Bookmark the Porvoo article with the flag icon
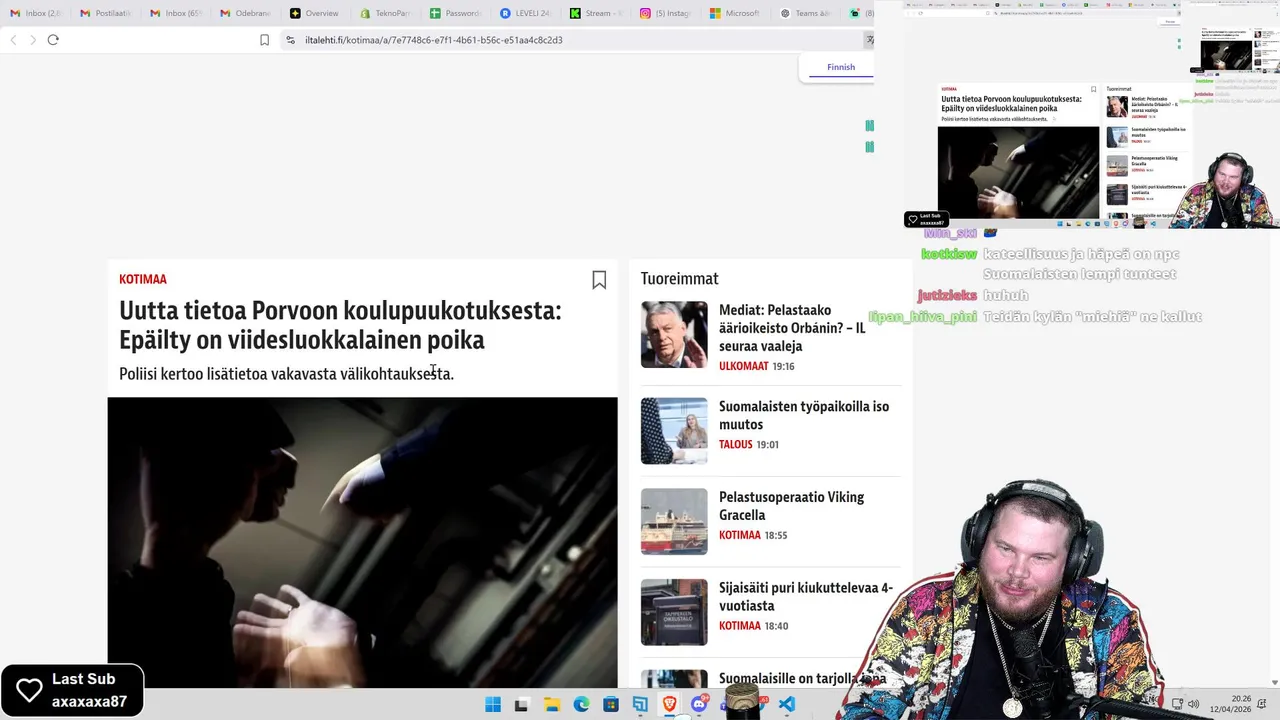 [x=599, y=280]
